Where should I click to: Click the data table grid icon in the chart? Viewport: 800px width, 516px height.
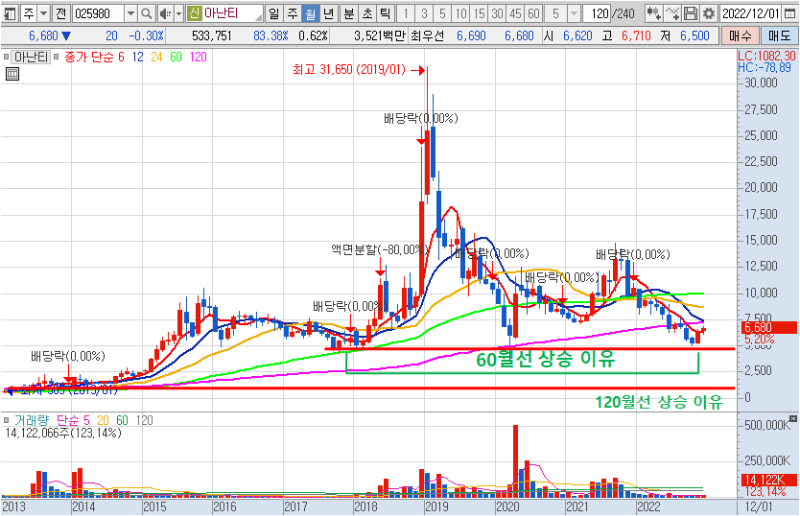[x=12, y=75]
